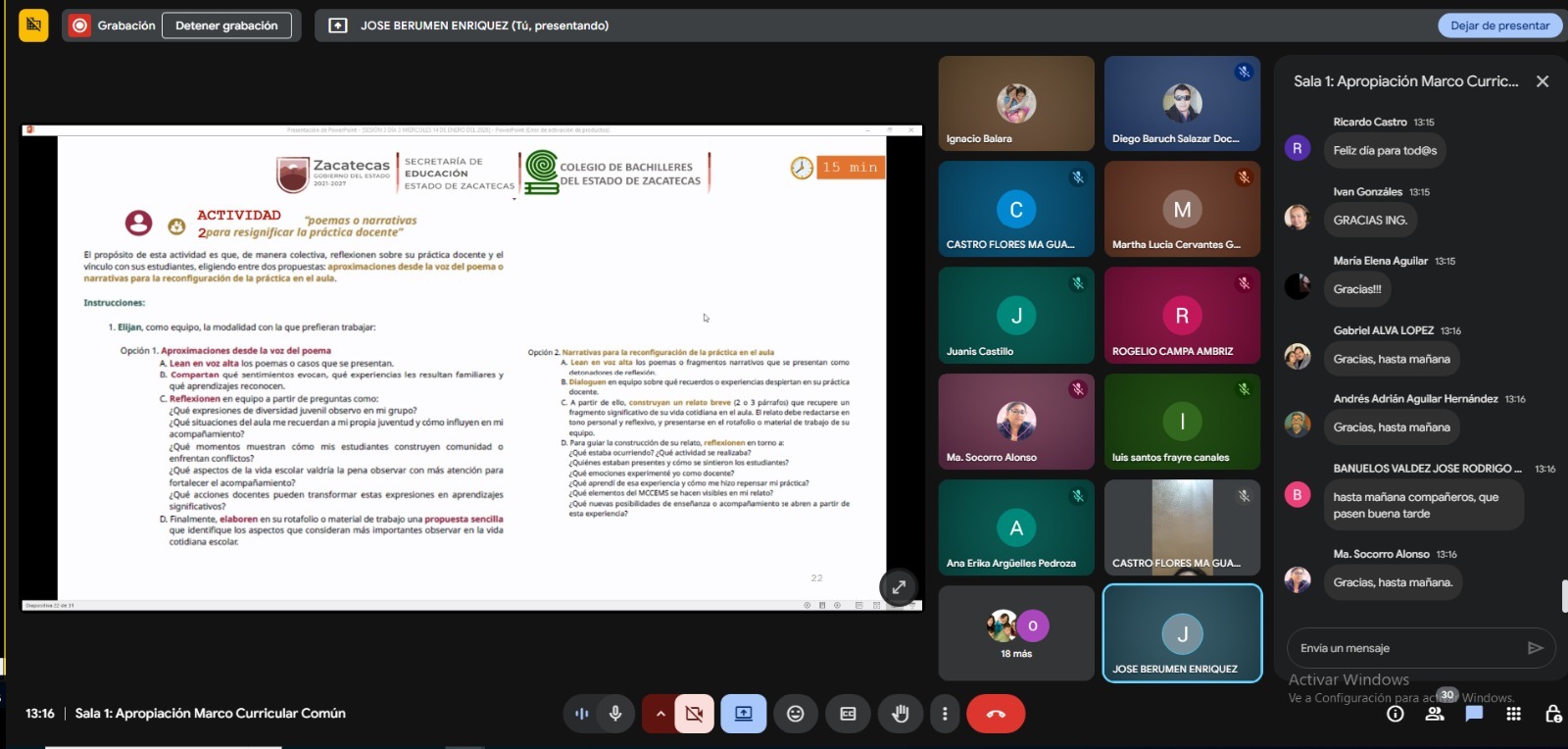Open audio settings next to microphone

581,714
